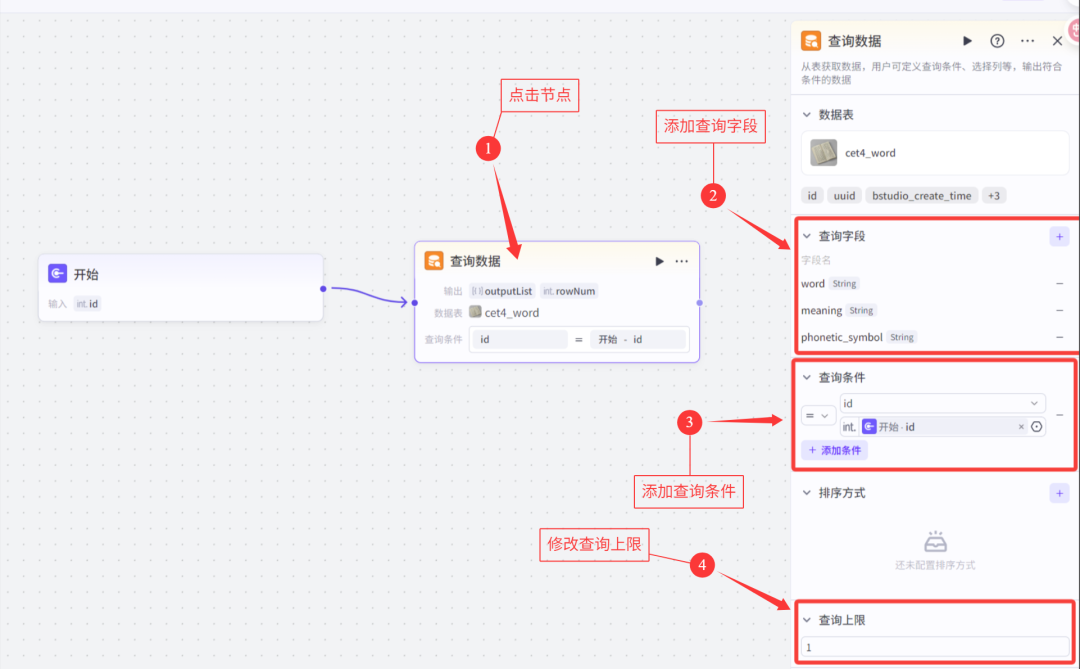Click the 查询数据 database node icon
The height and width of the screenshot is (669, 1080).
(x=434, y=261)
